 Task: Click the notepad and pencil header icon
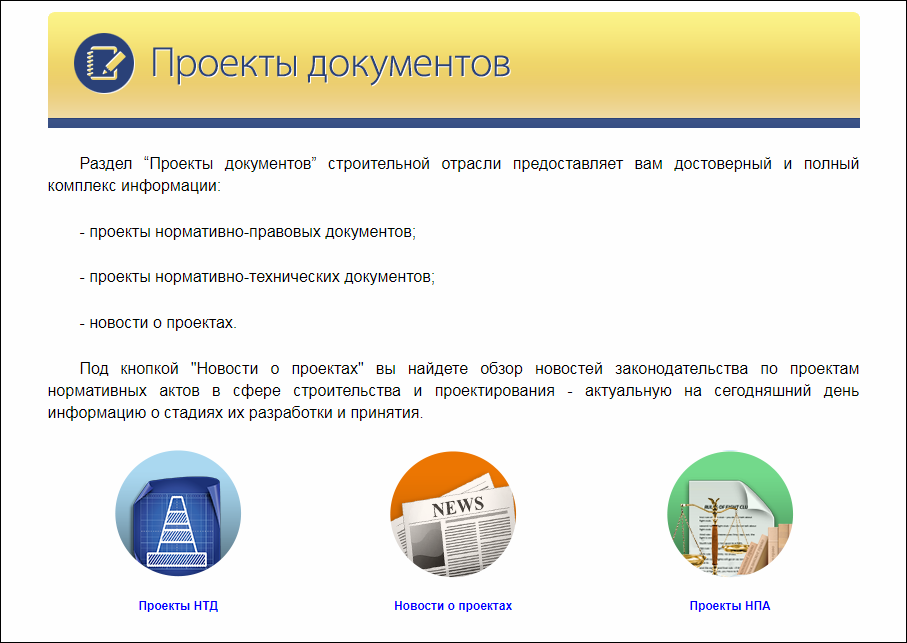click(104, 63)
